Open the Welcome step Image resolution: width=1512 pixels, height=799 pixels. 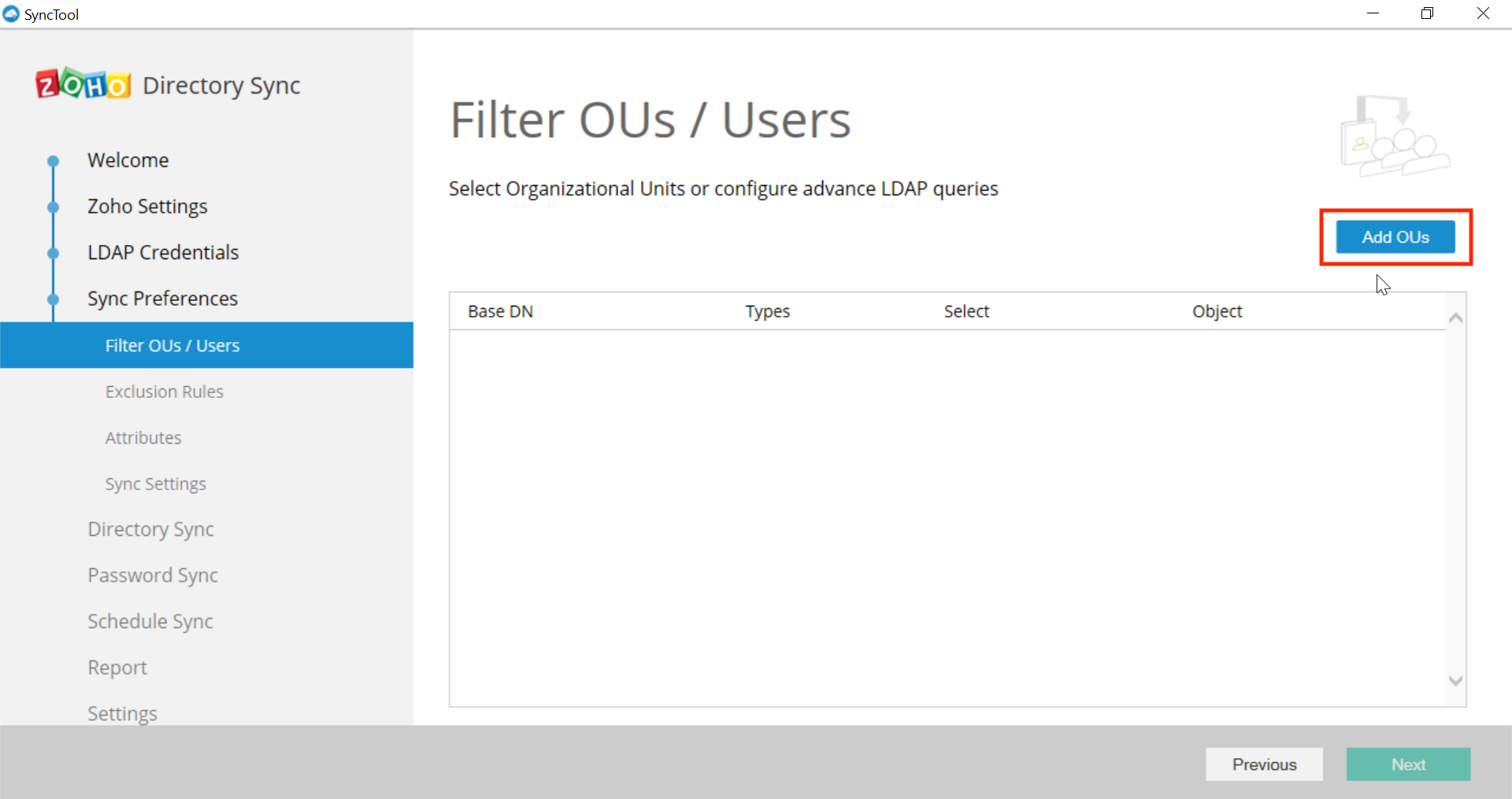128,160
